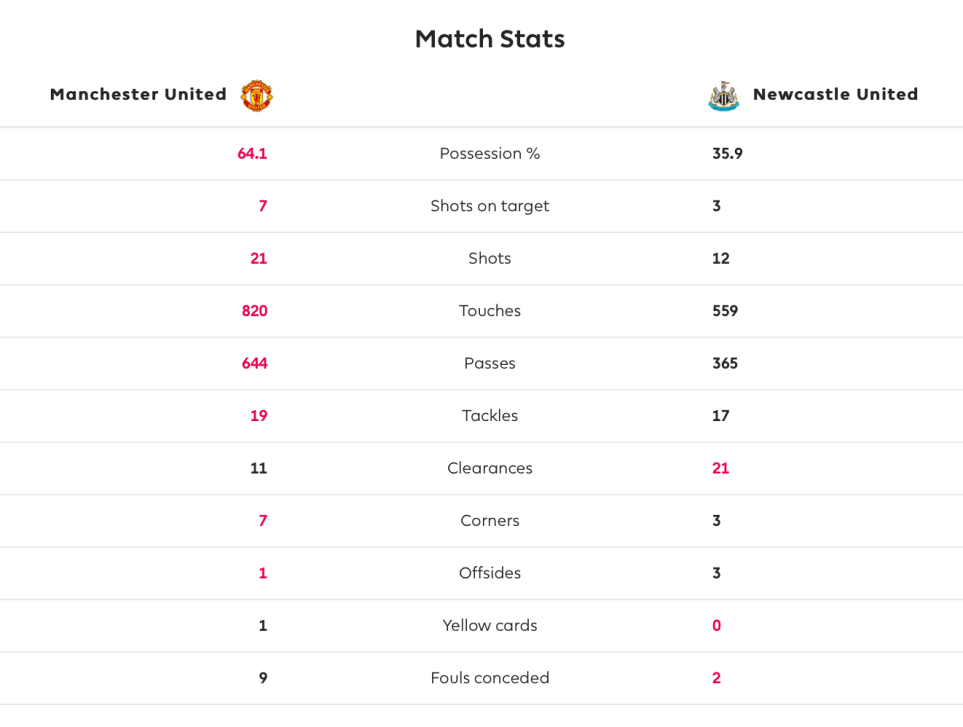Viewport: 963px width, 727px height.
Task: Click the Match Stats heading
Action: (490, 39)
